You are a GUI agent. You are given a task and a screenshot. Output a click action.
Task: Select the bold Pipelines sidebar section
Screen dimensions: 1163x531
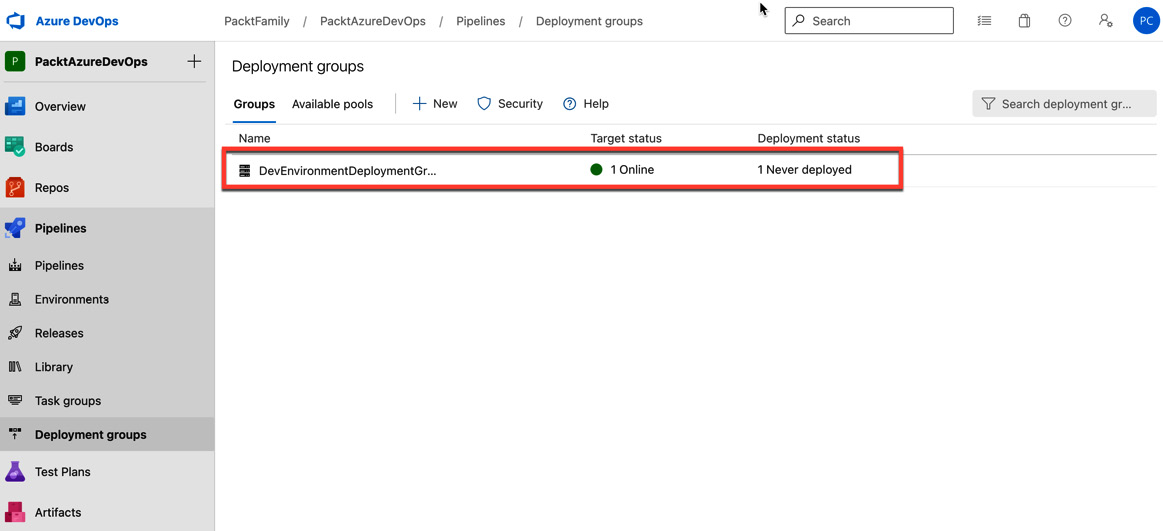(x=61, y=228)
